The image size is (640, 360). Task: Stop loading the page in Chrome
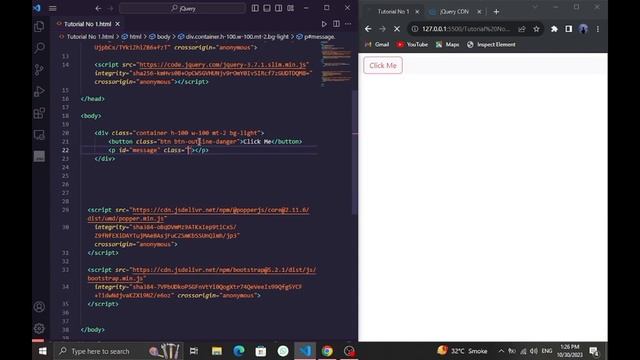[x=397, y=29]
